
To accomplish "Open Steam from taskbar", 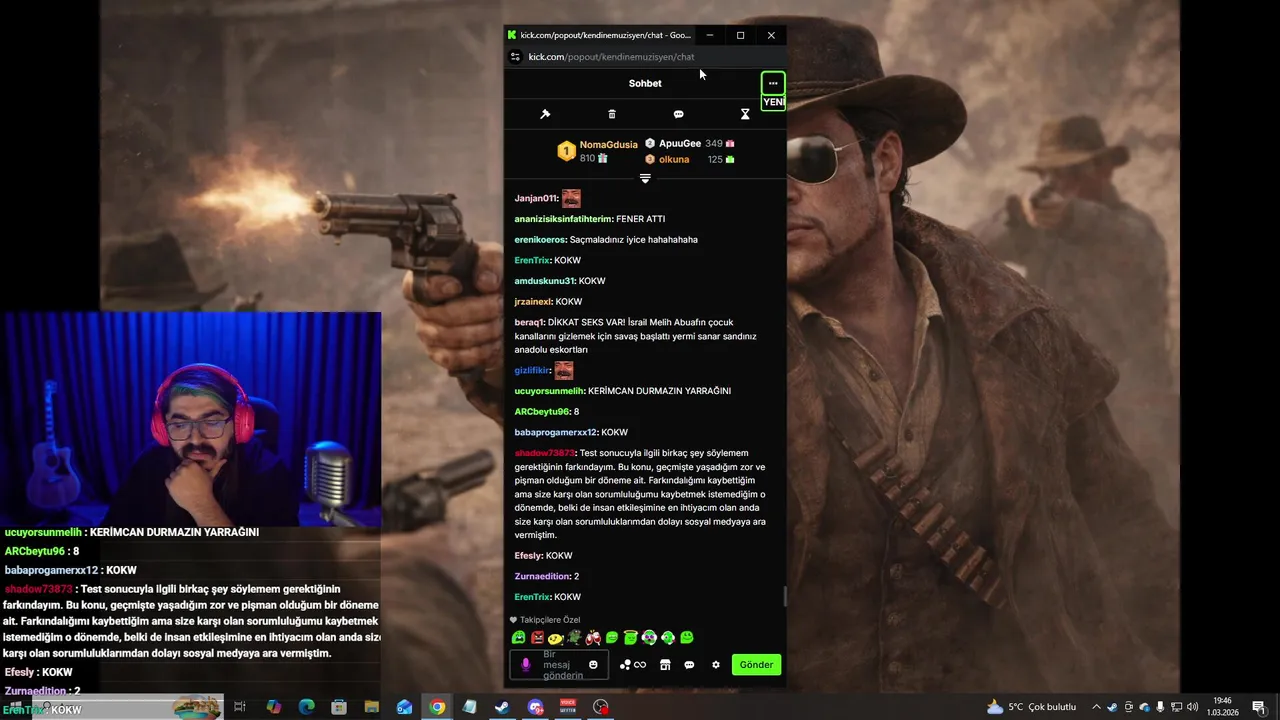I will tap(501, 707).
